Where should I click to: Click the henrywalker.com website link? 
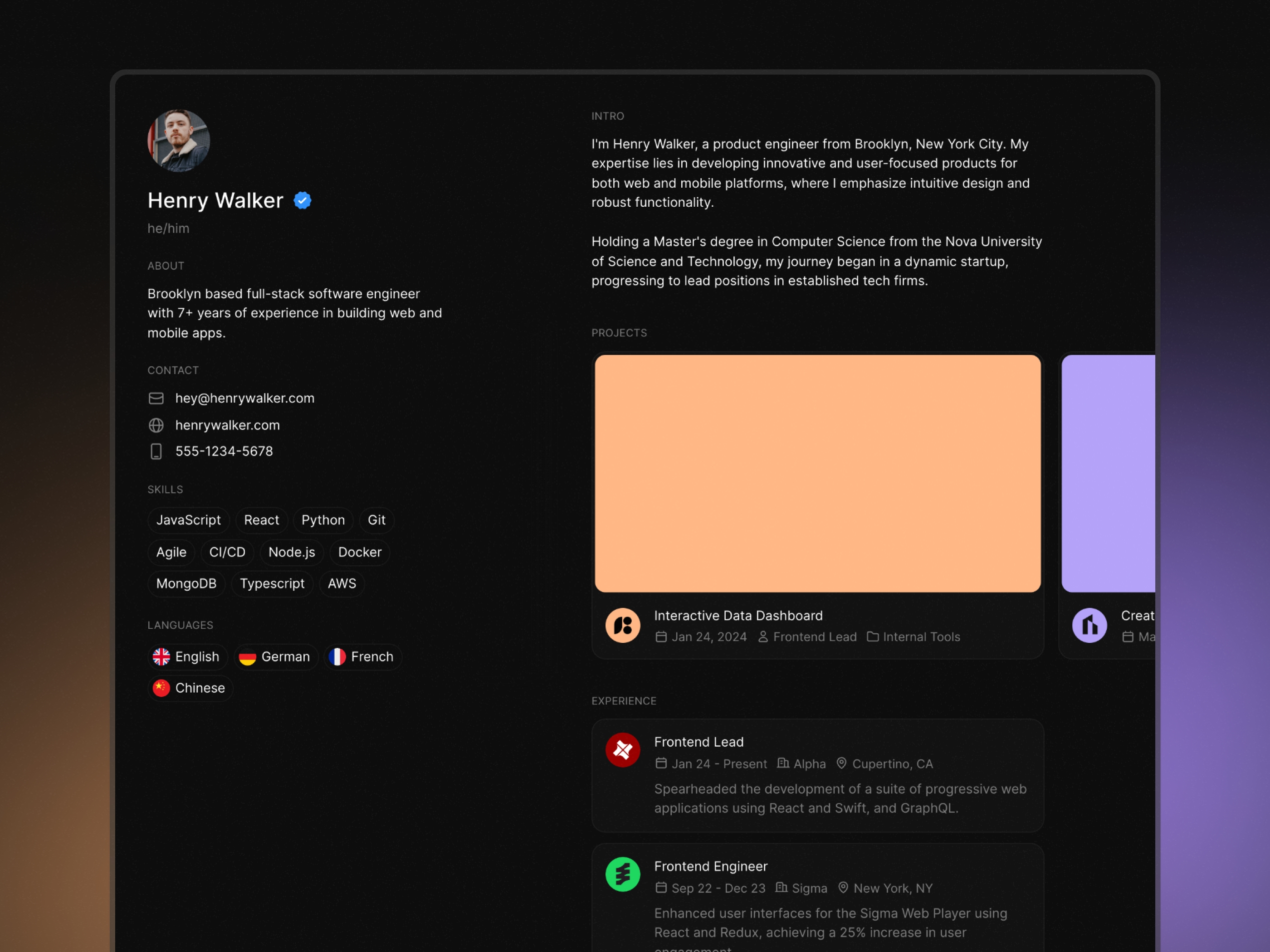(227, 424)
